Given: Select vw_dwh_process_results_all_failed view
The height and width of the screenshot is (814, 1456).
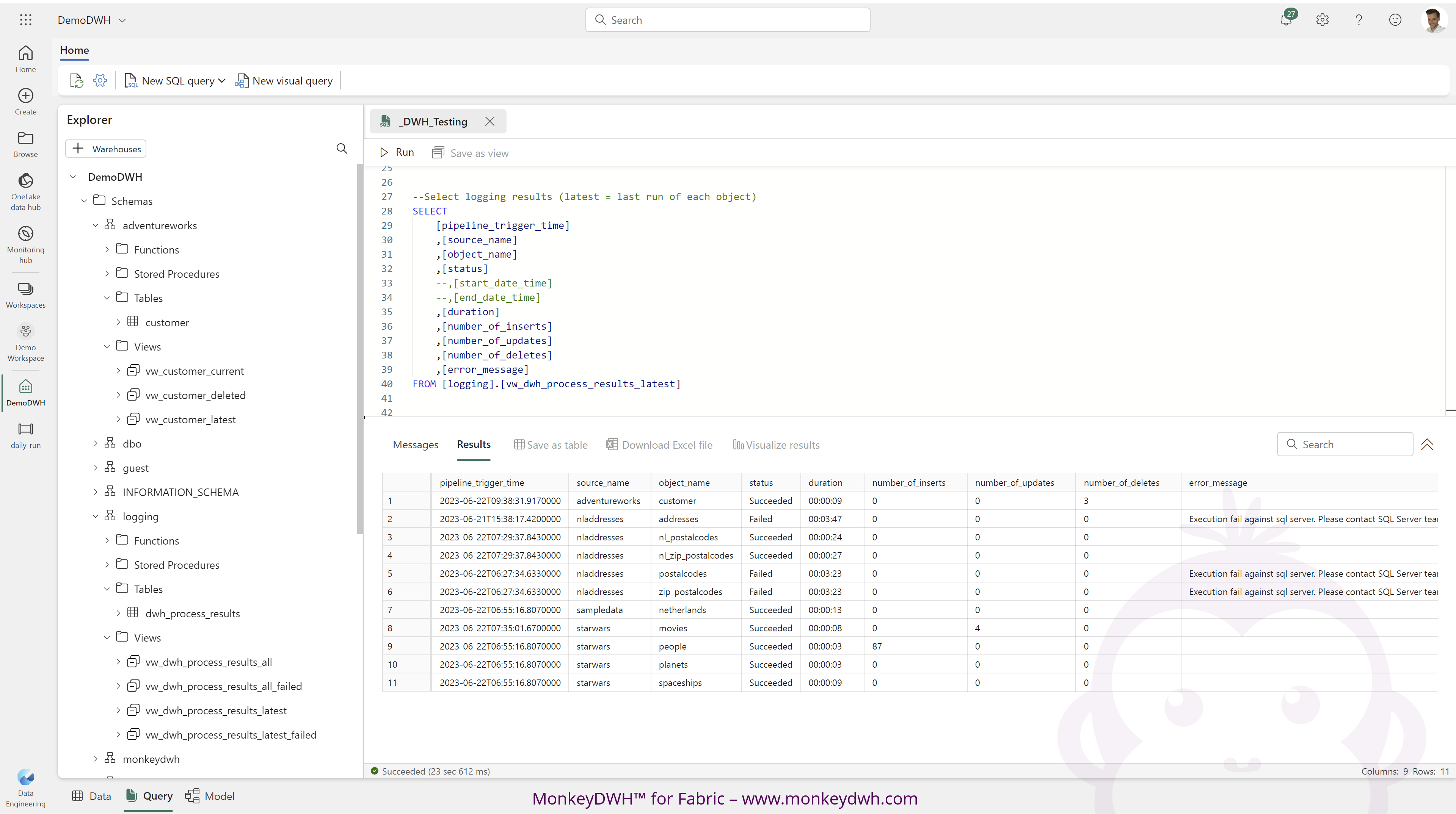Looking at the screenshot, I should pyautogui.click(x=224, y=686).
